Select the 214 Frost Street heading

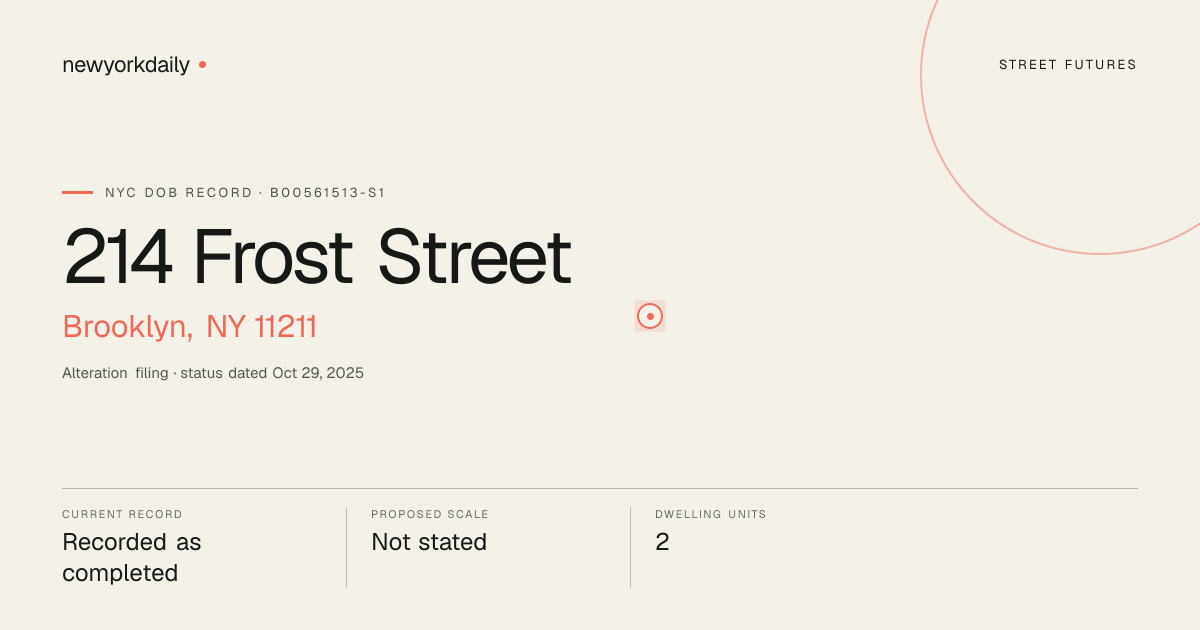(317, 257)
